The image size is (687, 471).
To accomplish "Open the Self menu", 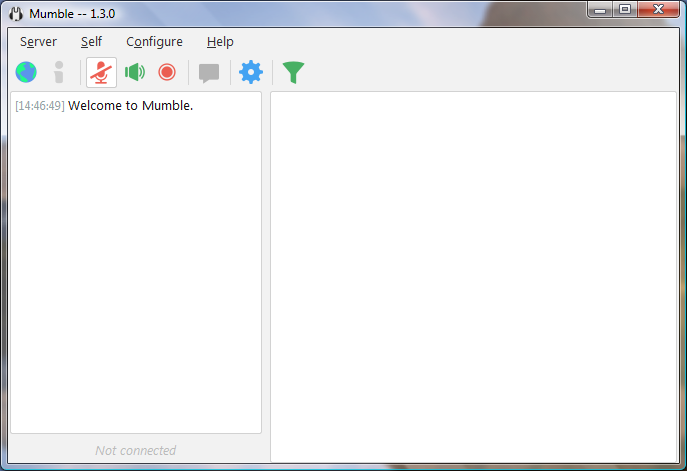I will pos(91,42).
